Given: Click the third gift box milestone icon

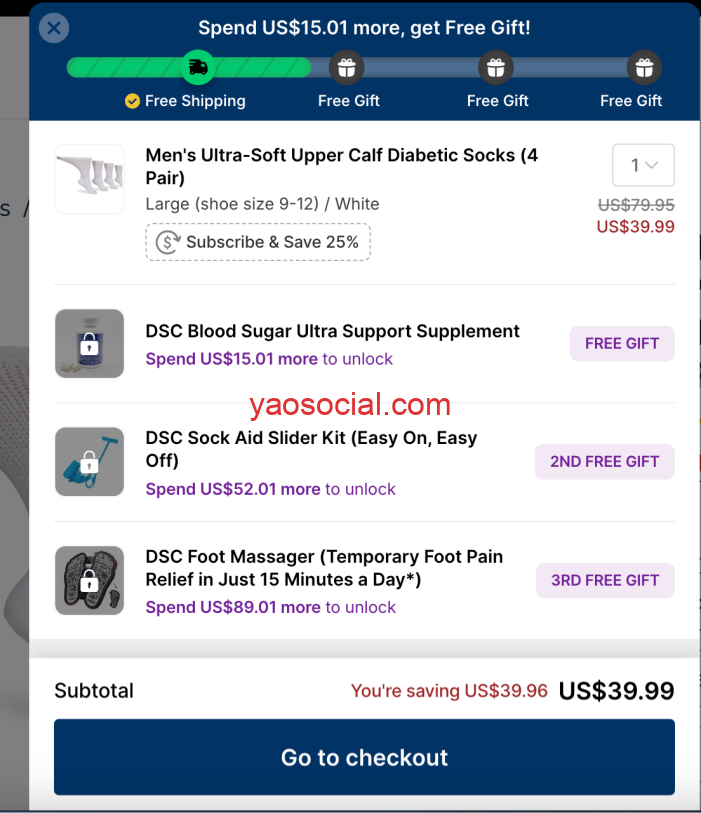Looking at the screenshot, I should 644,67.
